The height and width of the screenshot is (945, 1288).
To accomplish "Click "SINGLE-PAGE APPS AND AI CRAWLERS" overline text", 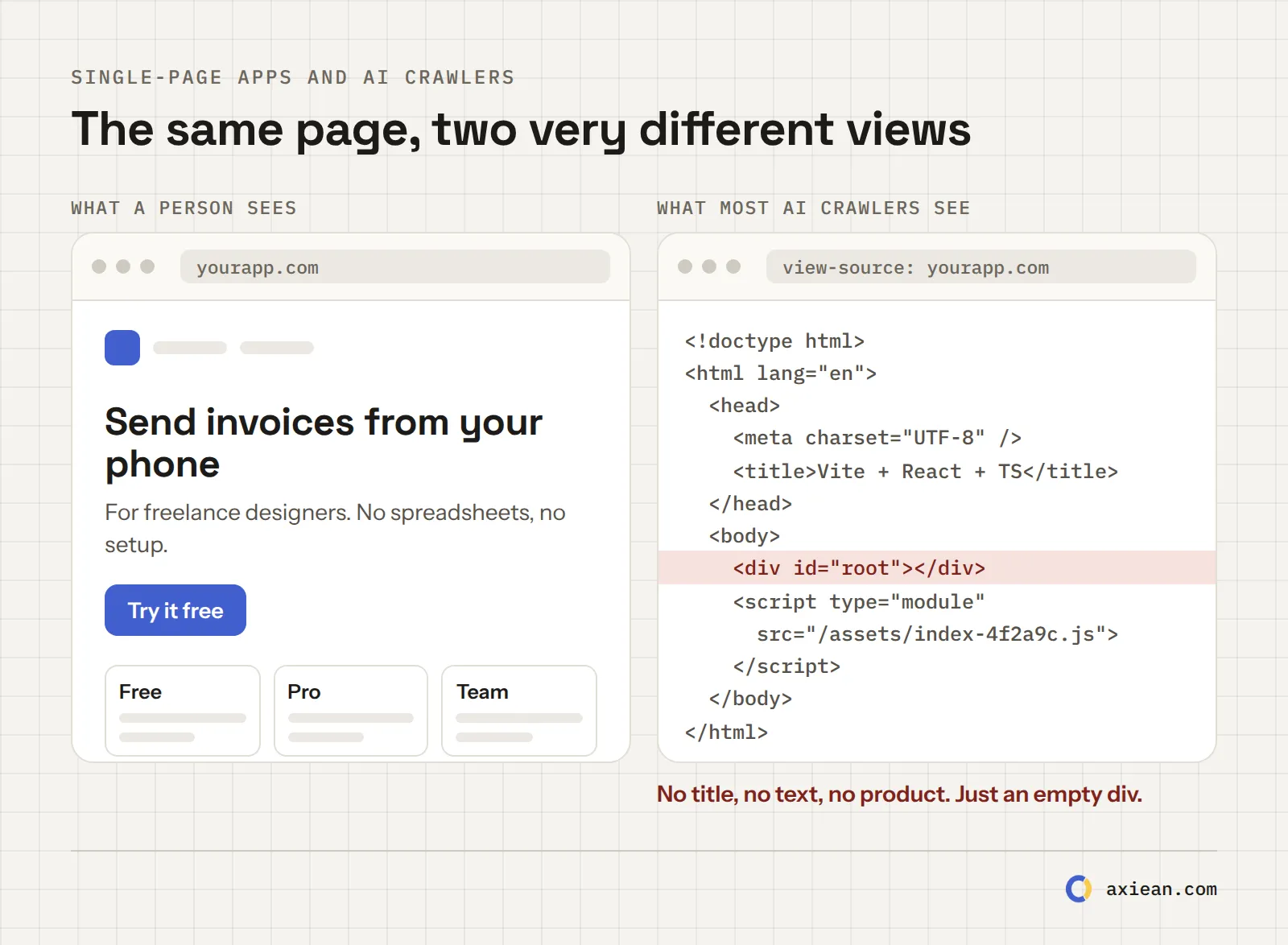I will coord(292,77).
